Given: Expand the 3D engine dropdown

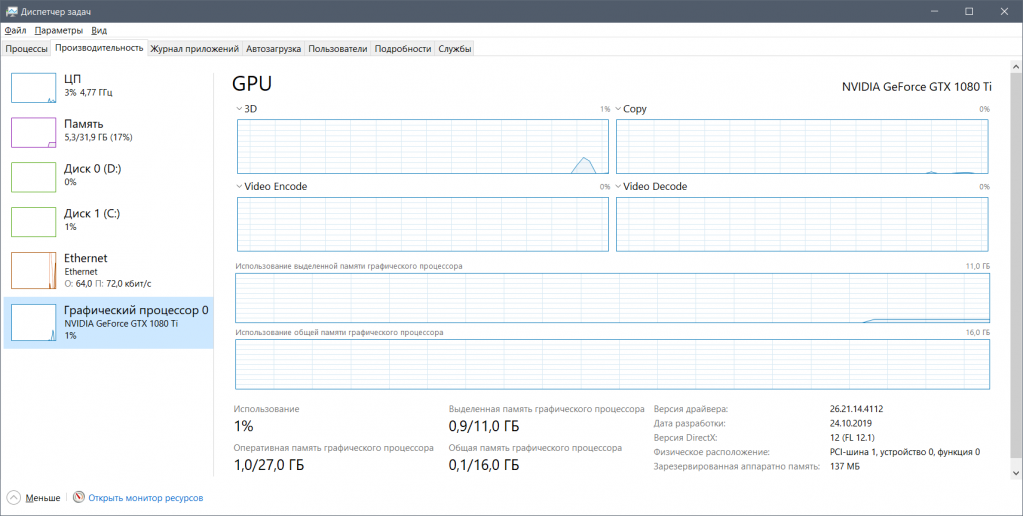Looking at the screenshot, I should pos(240,109).
